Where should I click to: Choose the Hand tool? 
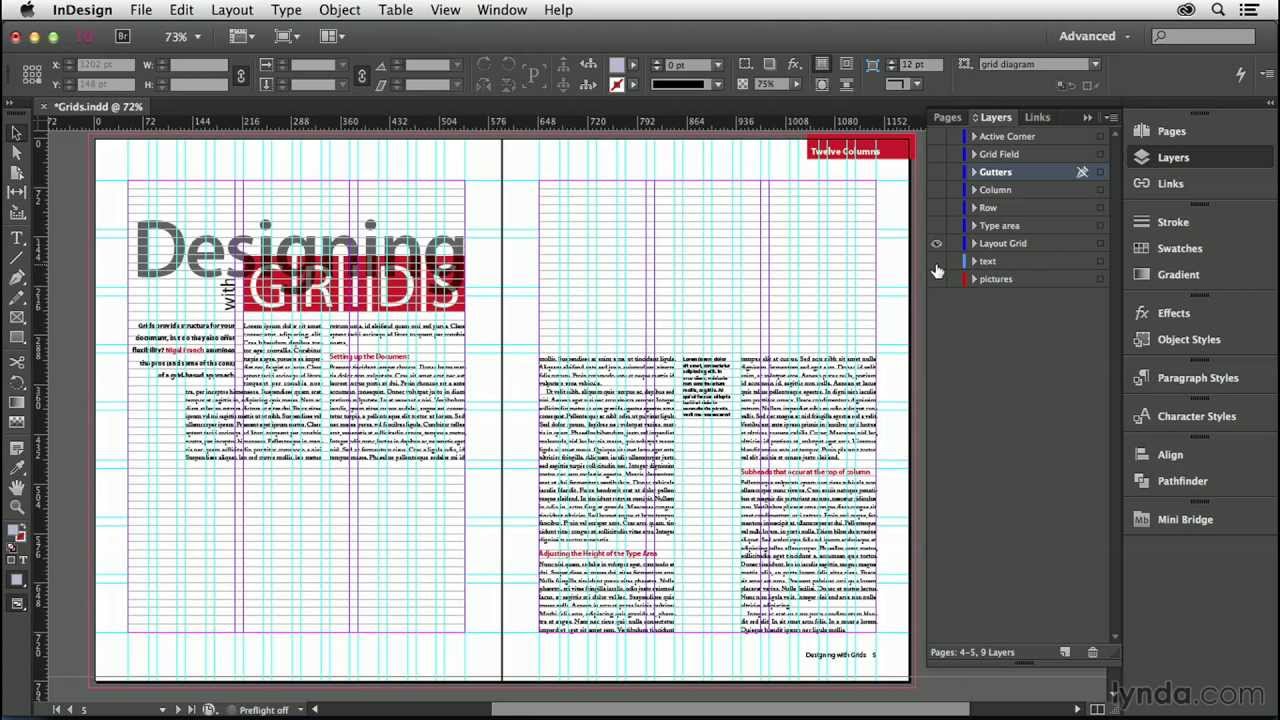click(x=17, y=487)
